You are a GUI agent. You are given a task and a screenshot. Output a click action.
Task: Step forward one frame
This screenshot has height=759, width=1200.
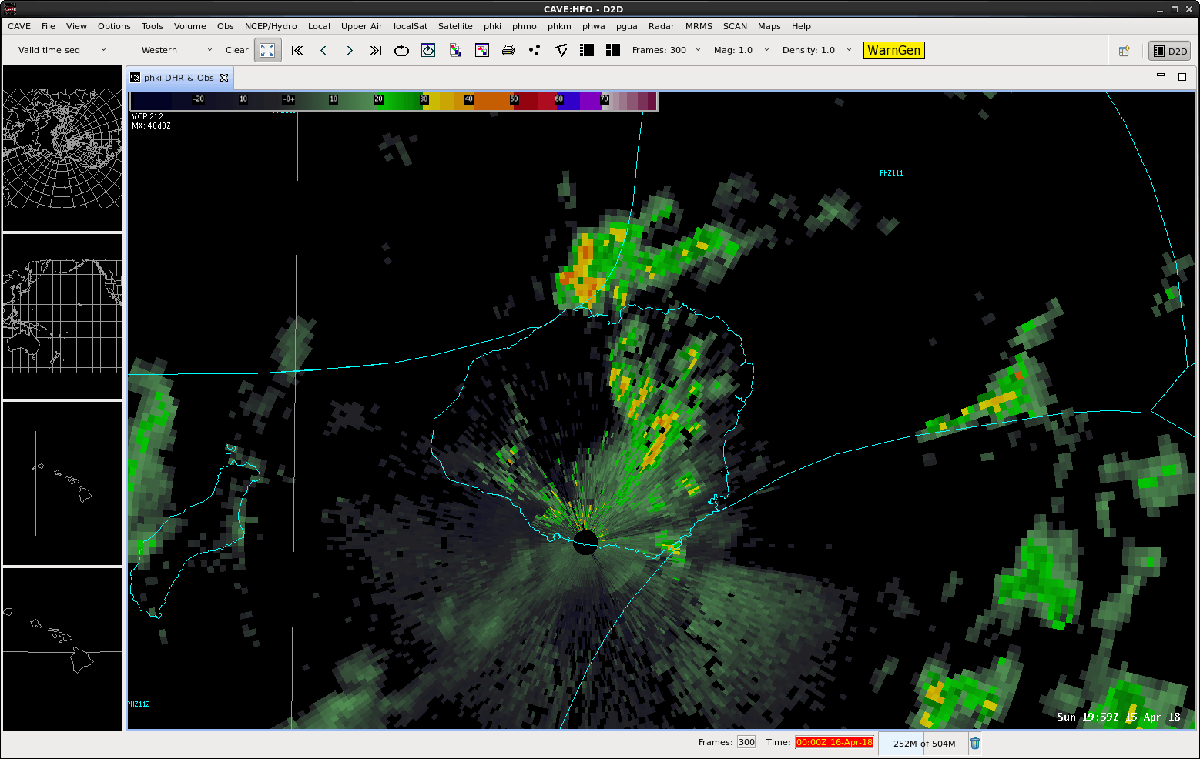coord(349,50)
